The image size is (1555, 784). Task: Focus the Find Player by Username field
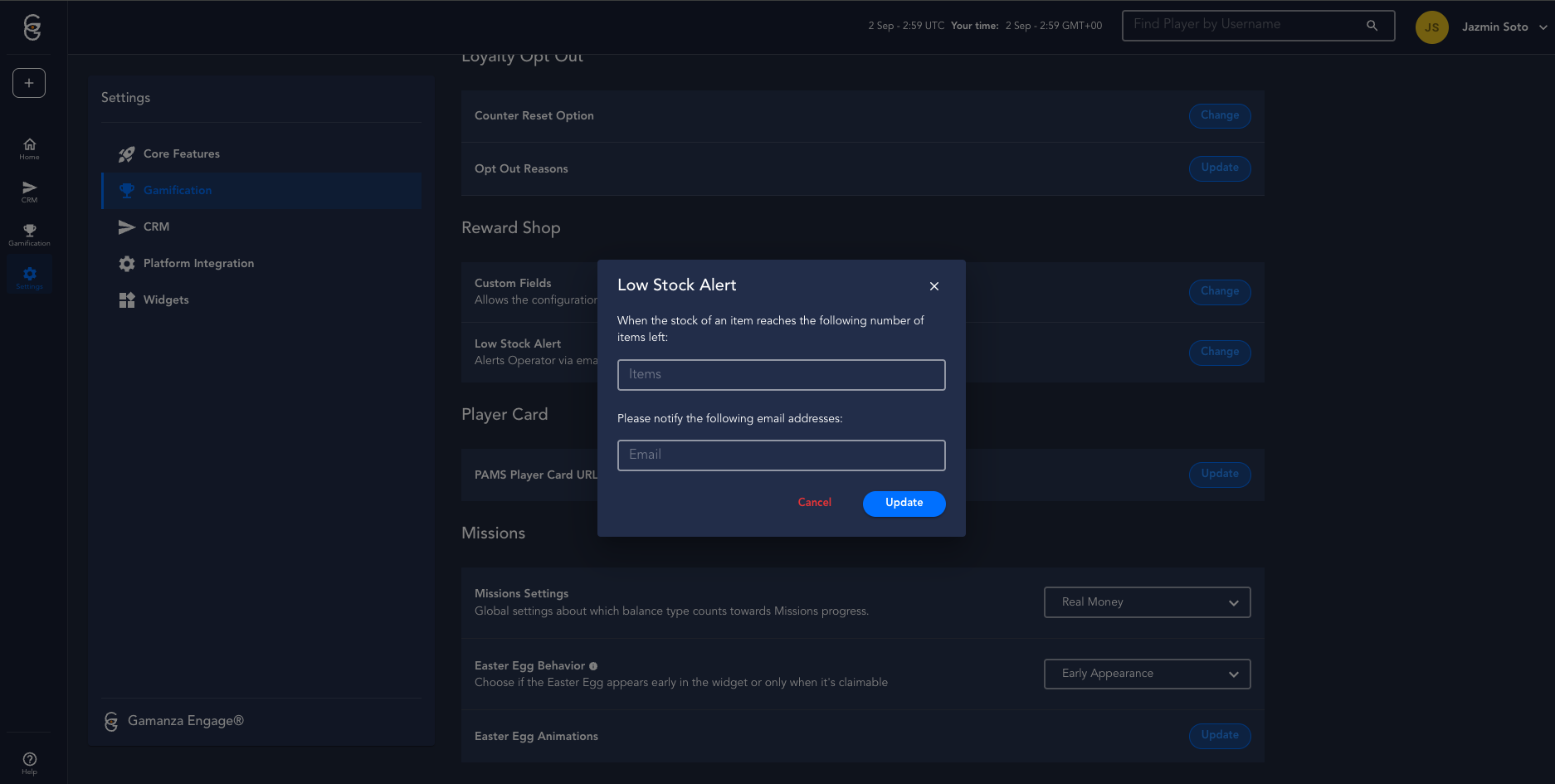(1245, 26)
